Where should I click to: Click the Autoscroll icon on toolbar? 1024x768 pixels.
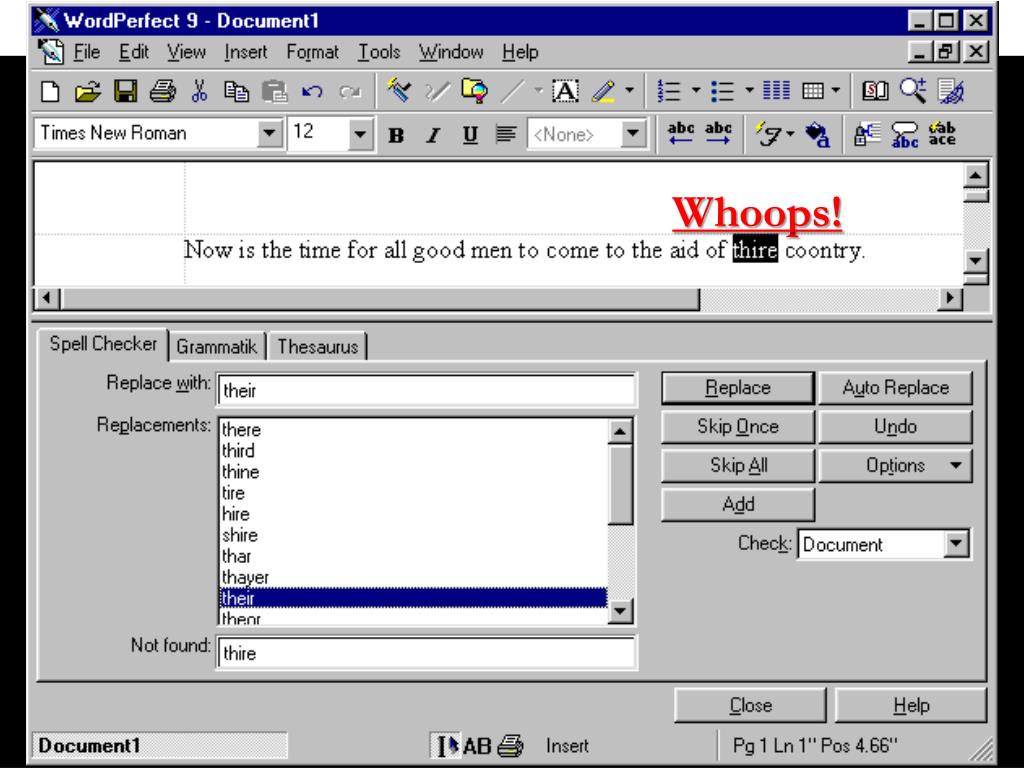tap(951, 91)
